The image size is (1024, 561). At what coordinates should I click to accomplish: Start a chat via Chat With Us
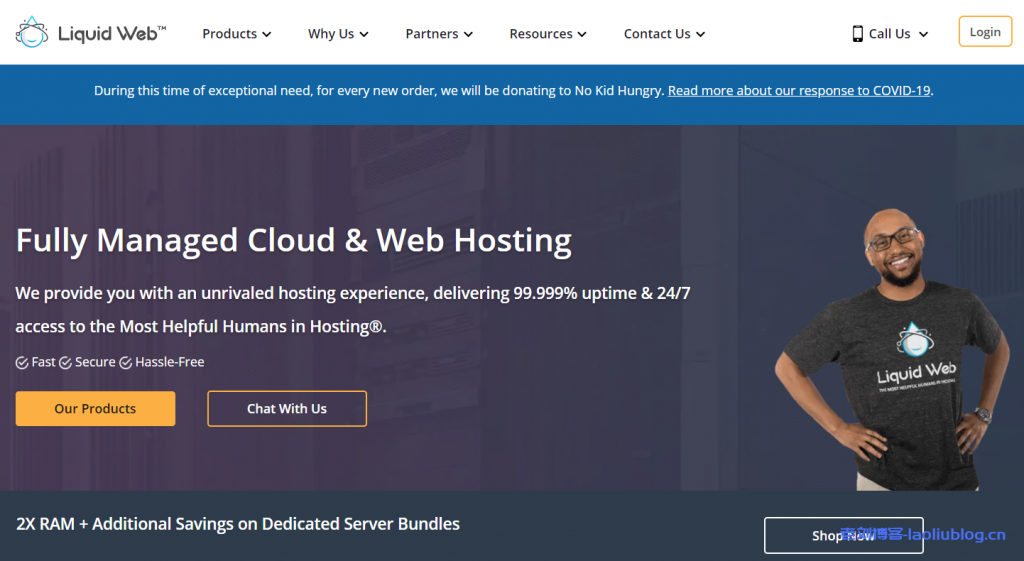tap(287, 408)
